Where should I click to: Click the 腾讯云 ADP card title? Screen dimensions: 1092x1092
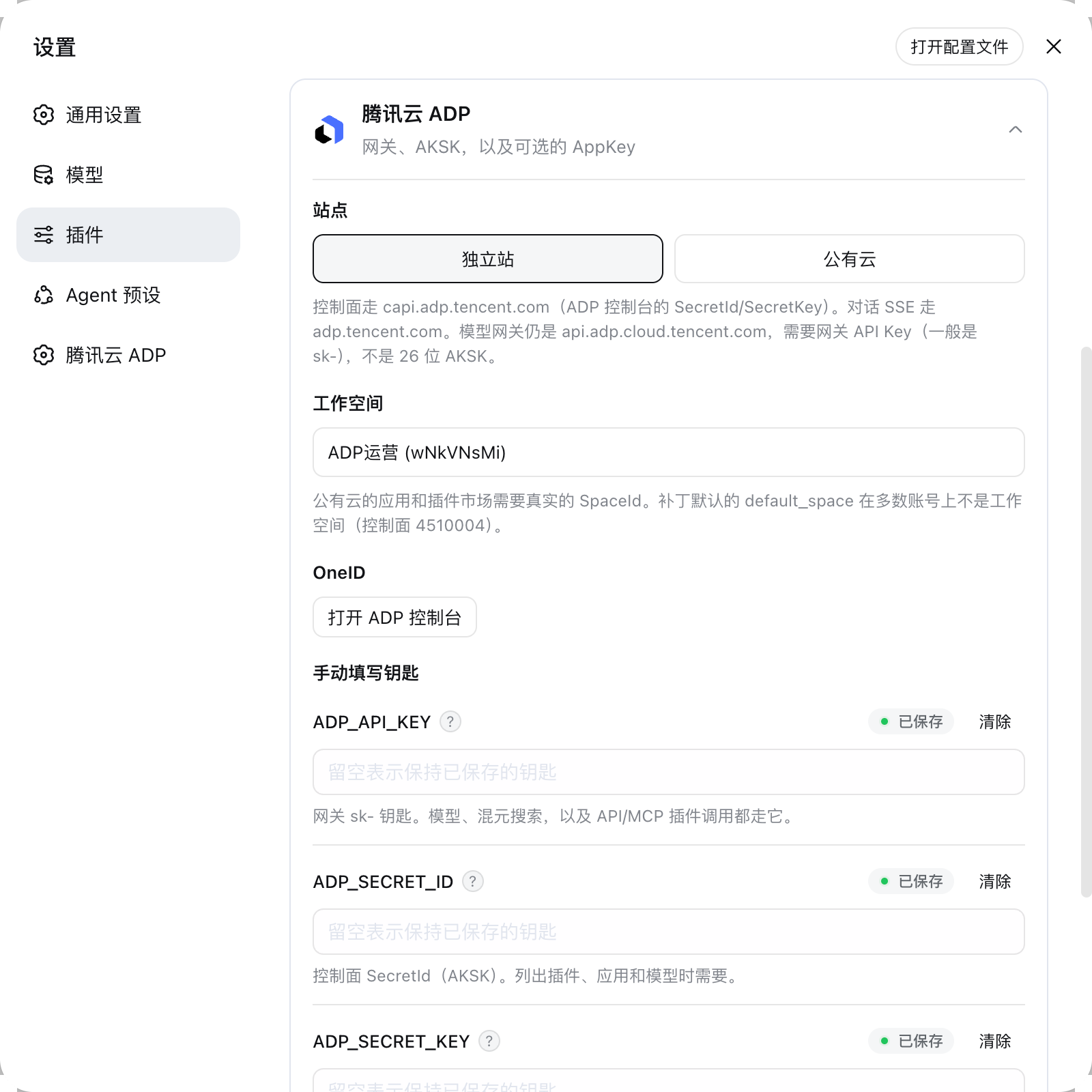tap(416, 113)
